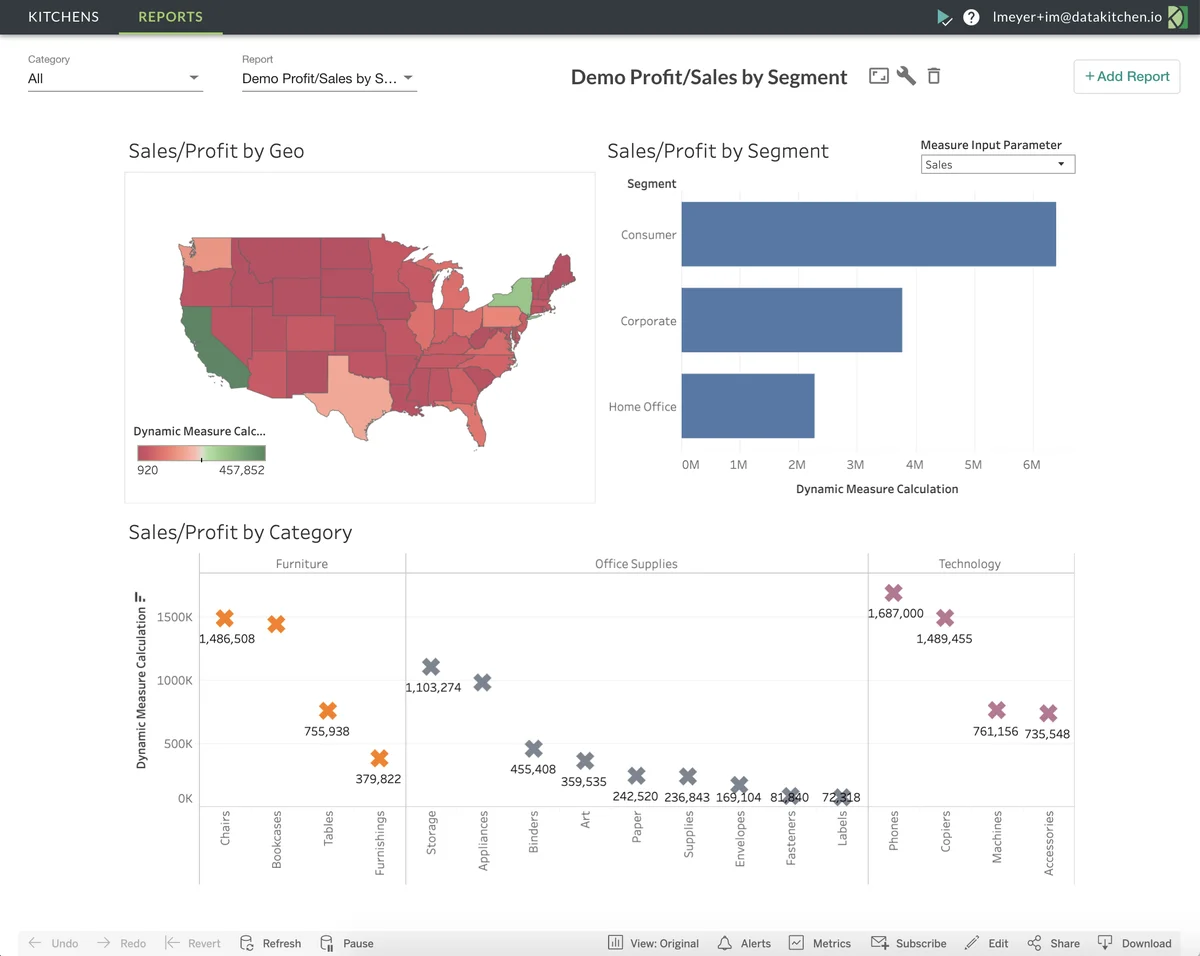Open the help question mark icon
The image size is (1200, 956).
971,16
